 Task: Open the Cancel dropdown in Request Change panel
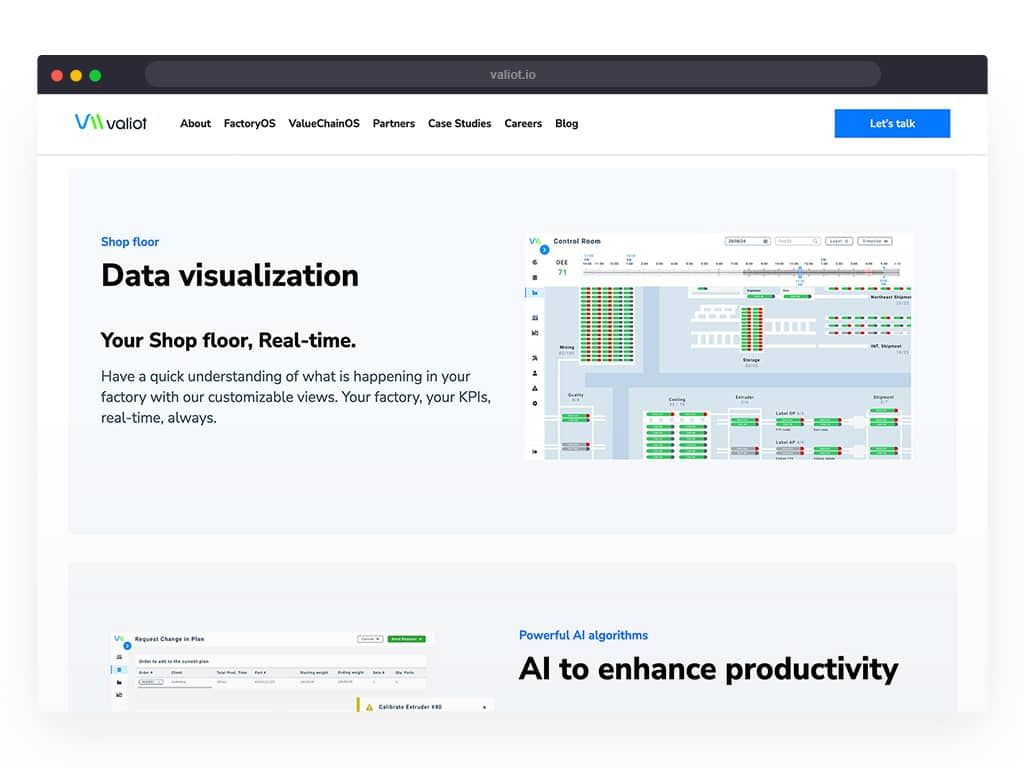pos(370,639)
